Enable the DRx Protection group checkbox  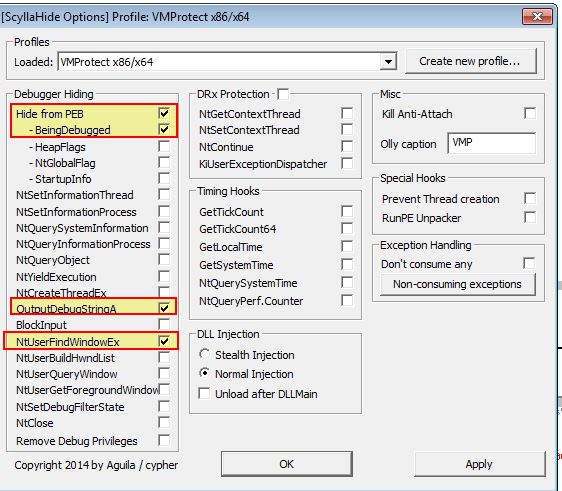283,94
